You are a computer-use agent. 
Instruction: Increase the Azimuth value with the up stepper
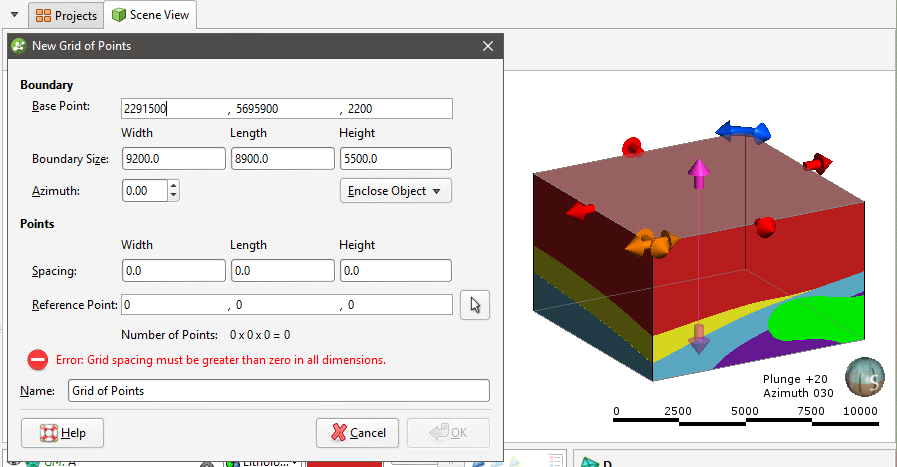tap(173, 185)
